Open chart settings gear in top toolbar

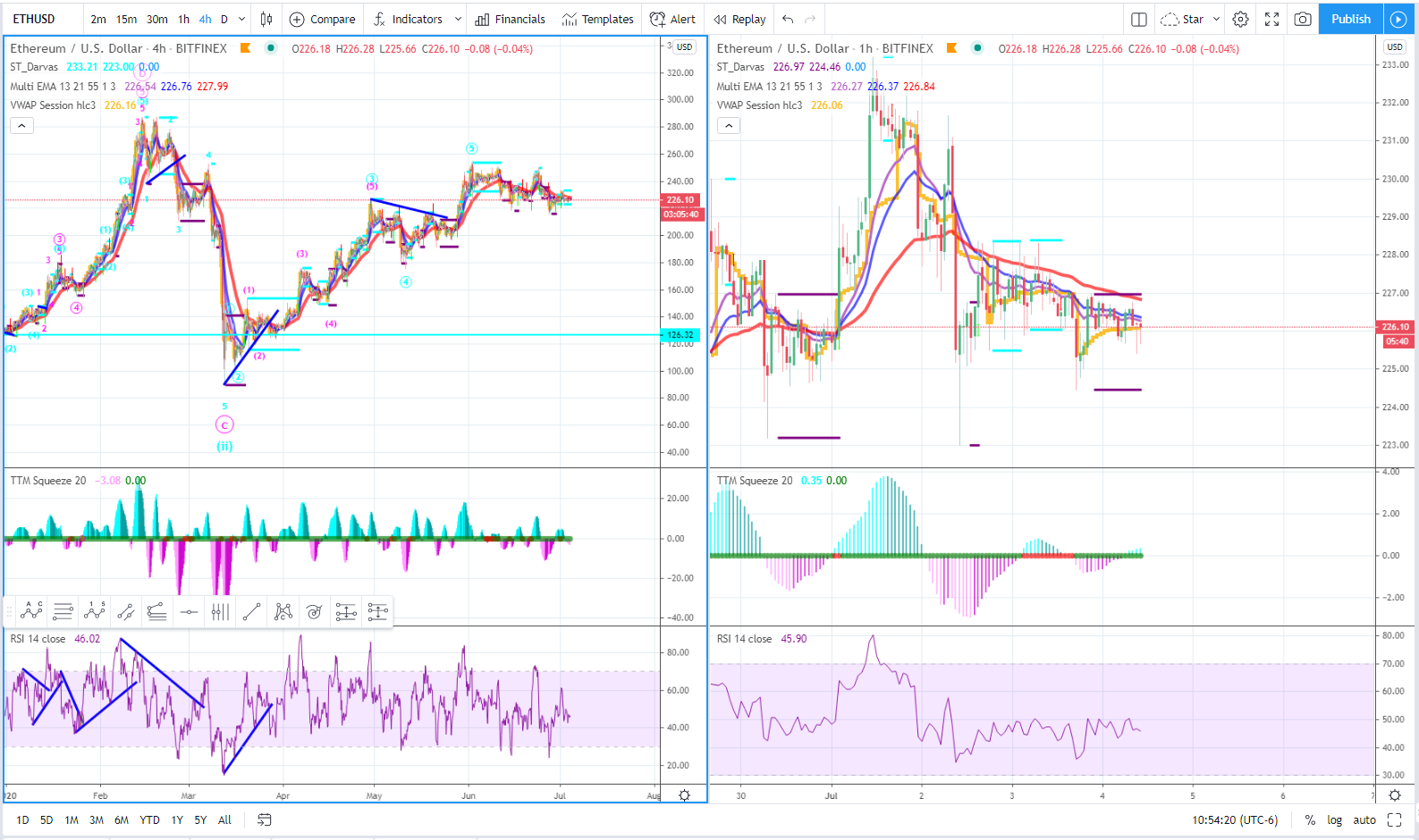coord(1240,19)
